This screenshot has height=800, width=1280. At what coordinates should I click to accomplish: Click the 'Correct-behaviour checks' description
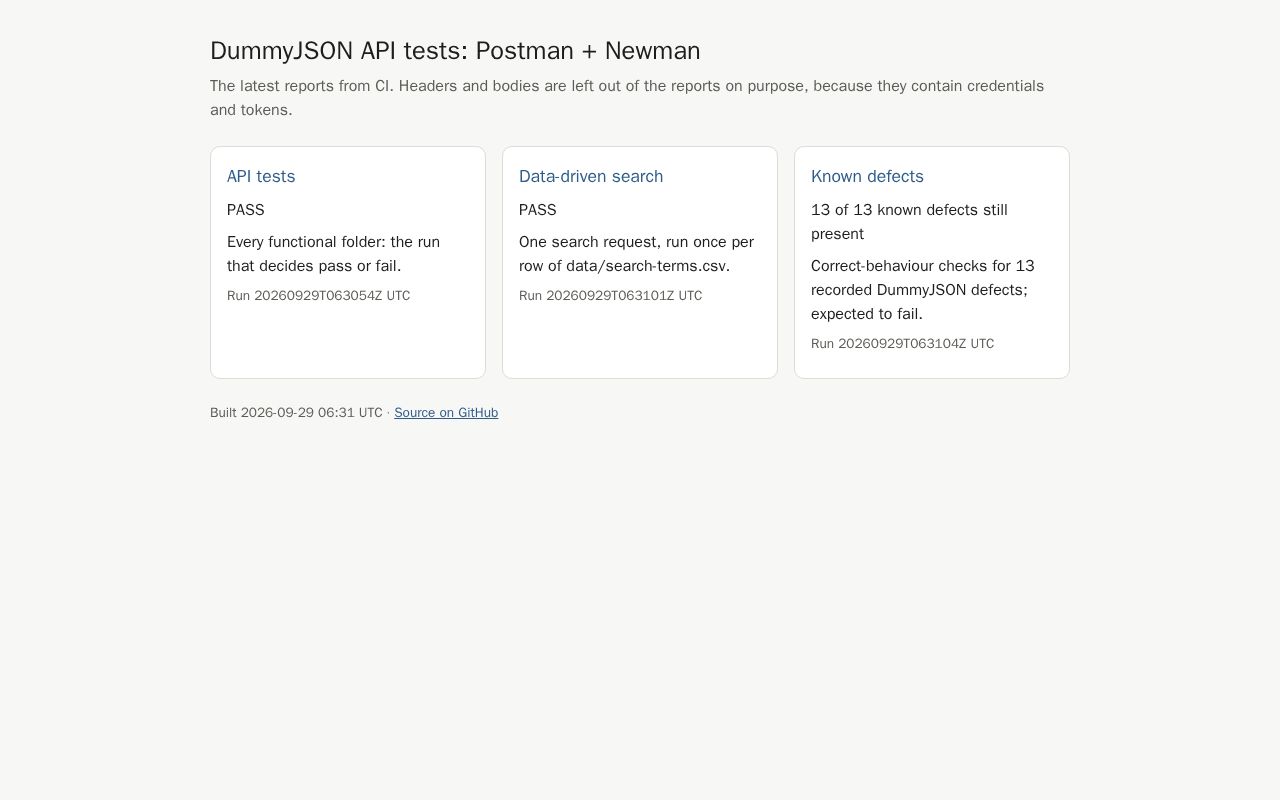[922, 290]
